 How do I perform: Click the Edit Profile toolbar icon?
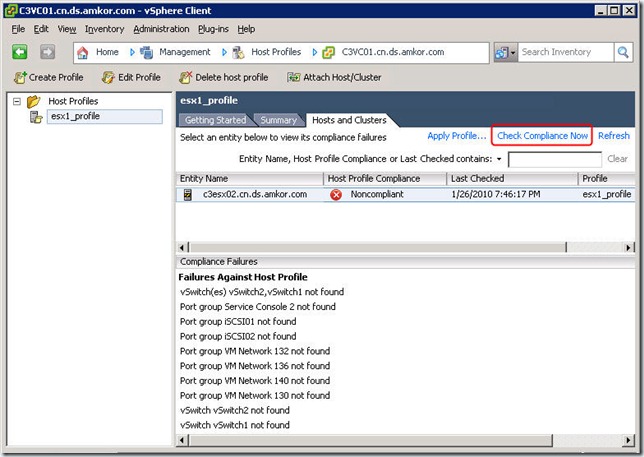pyautogui.click(x=108, y=77)
